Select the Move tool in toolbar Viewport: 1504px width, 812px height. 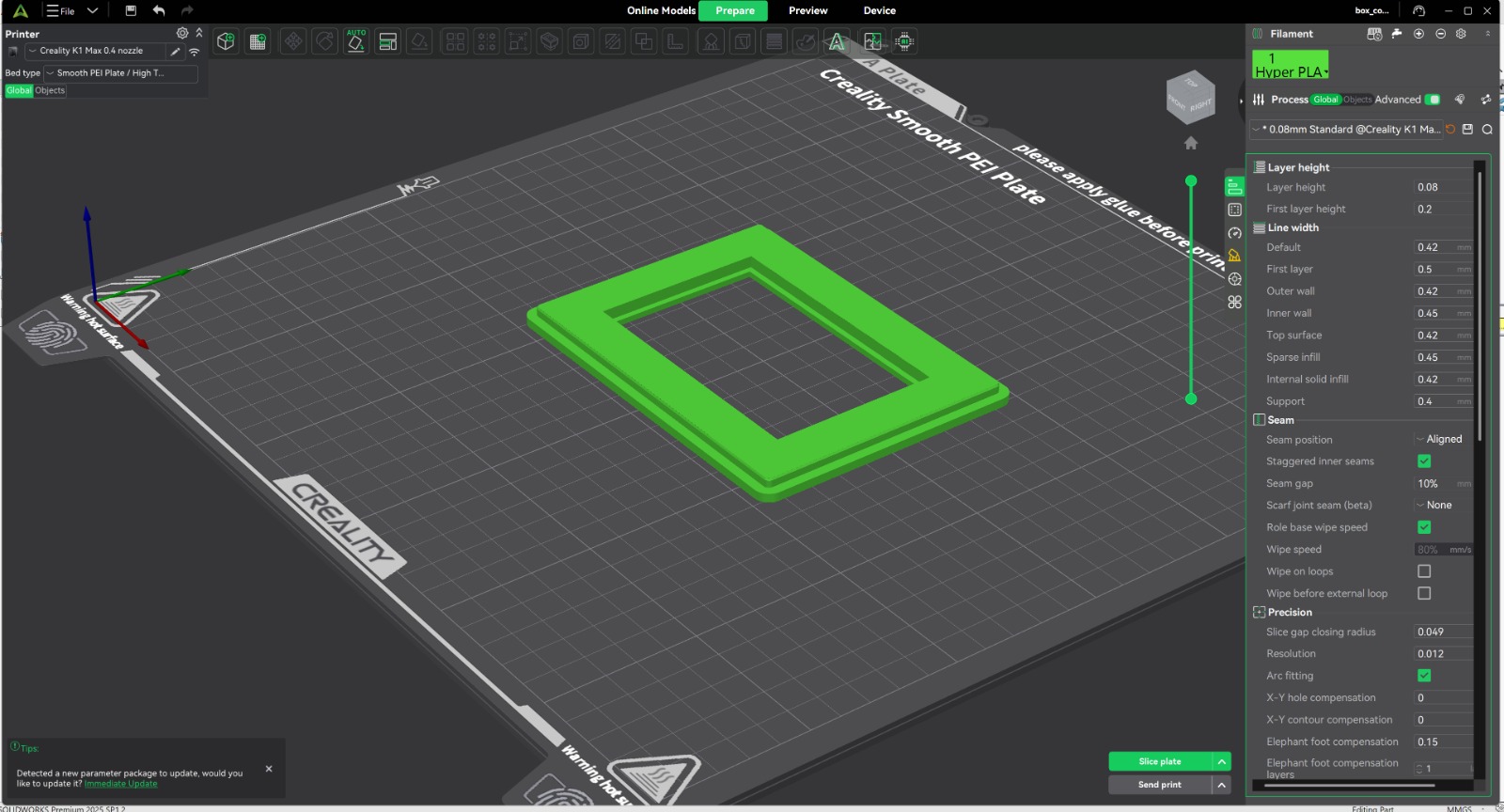click(293, 41)
